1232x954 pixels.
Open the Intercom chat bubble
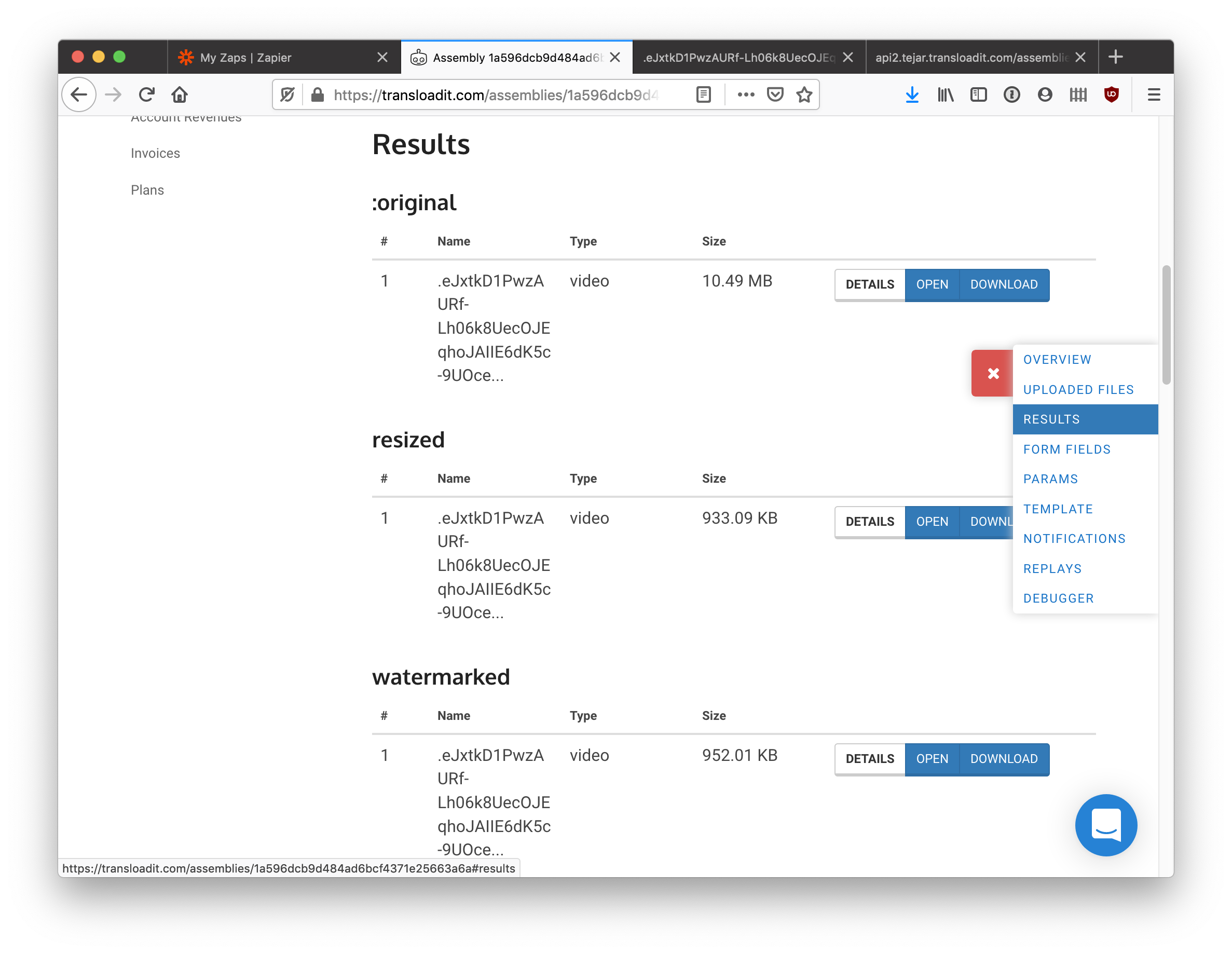(1105, 825)
